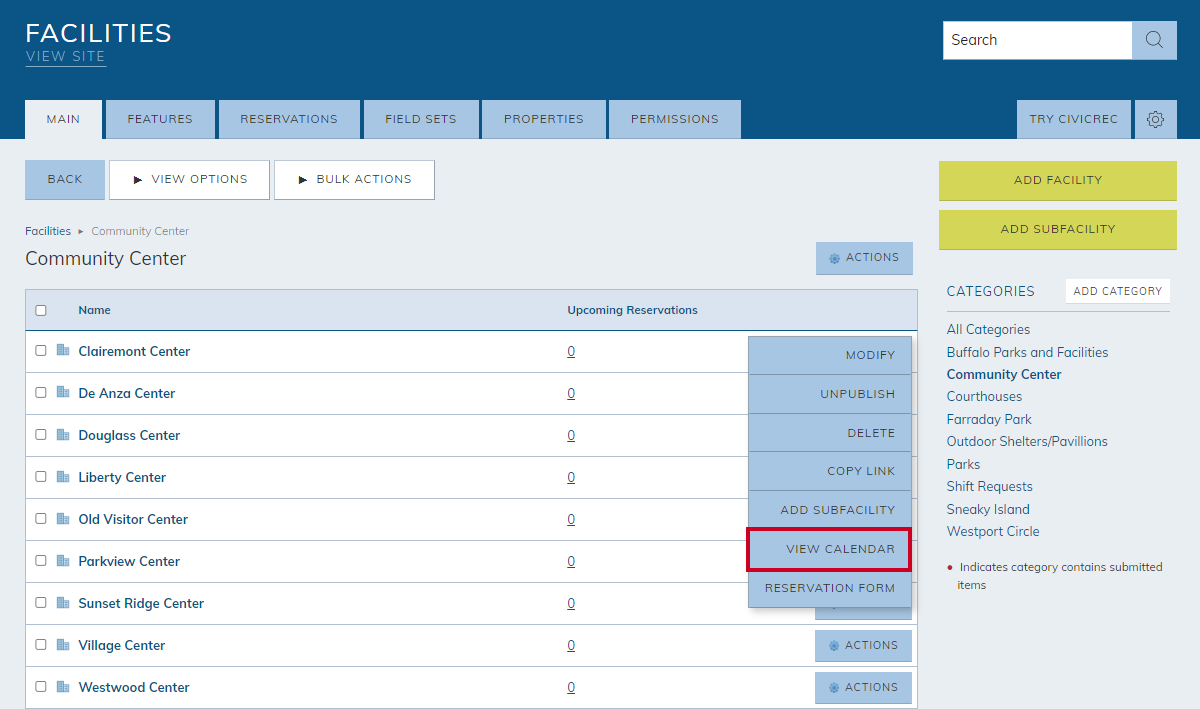Select the Farraday Park category
This screenshot has width=1200, height=709.
pyautogui.click(x=989, y=419)
